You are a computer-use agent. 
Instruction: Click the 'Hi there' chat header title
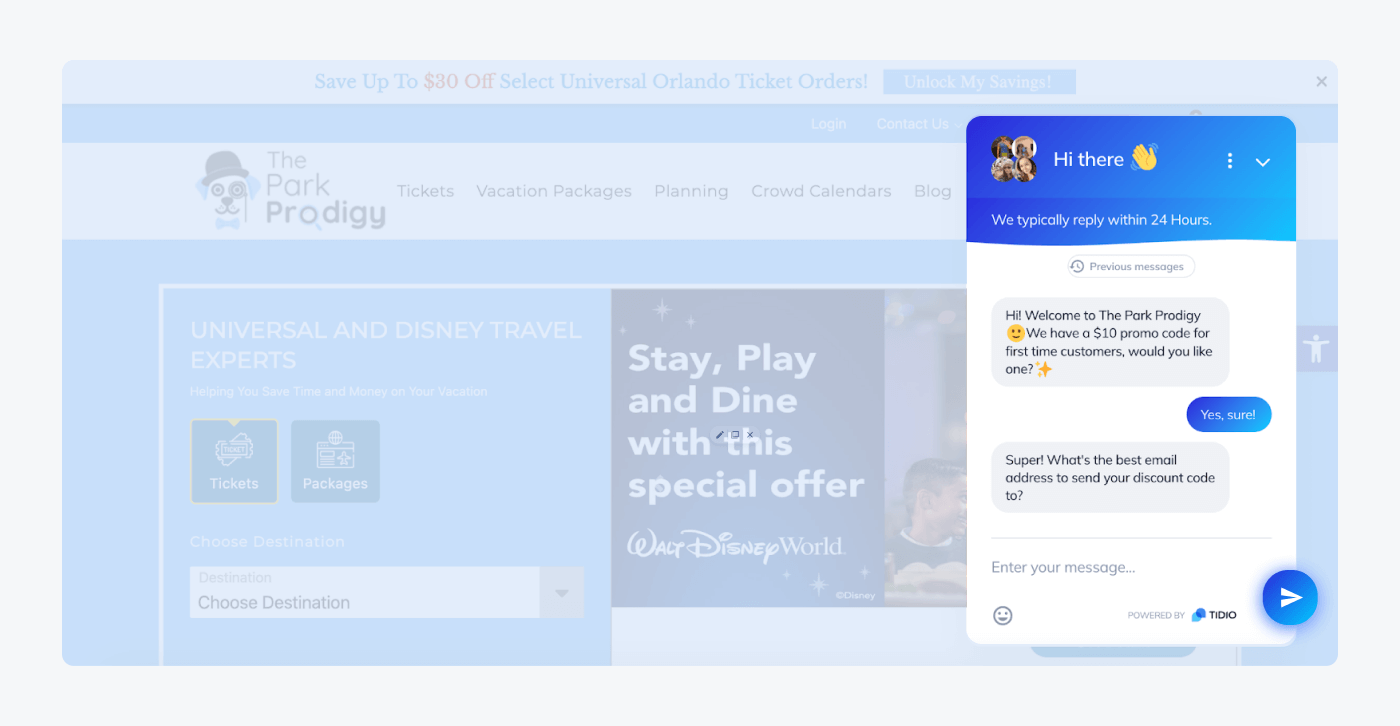1105,158
